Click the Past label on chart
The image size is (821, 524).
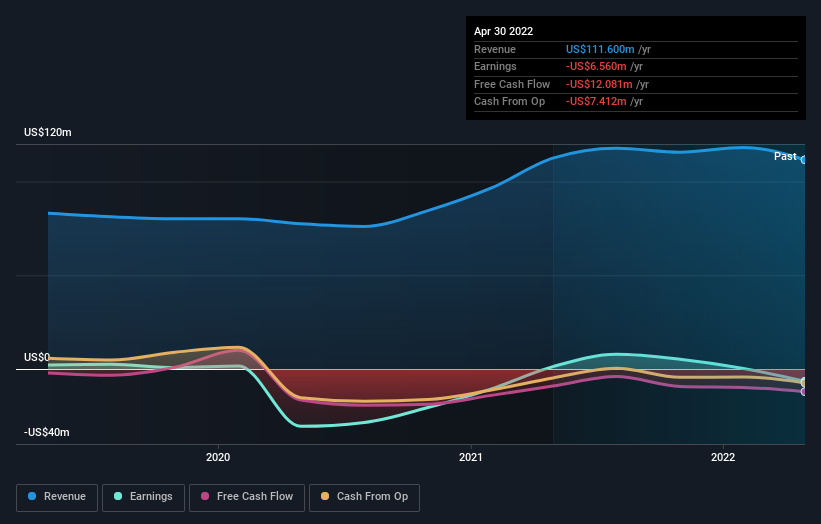coord(785,157)
